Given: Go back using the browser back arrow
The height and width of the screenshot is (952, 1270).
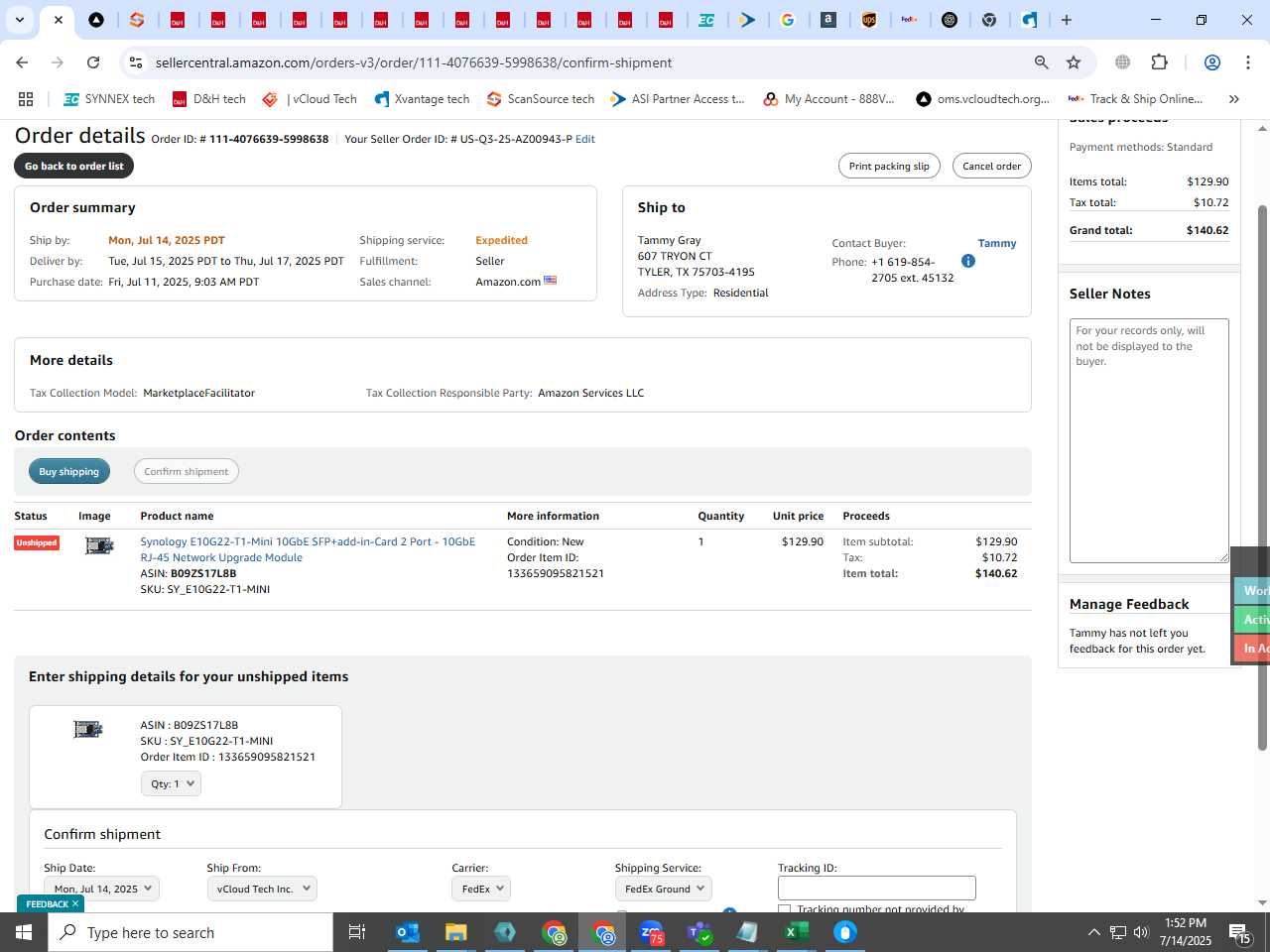Looking at the screenshot, I should coord(22,62).
